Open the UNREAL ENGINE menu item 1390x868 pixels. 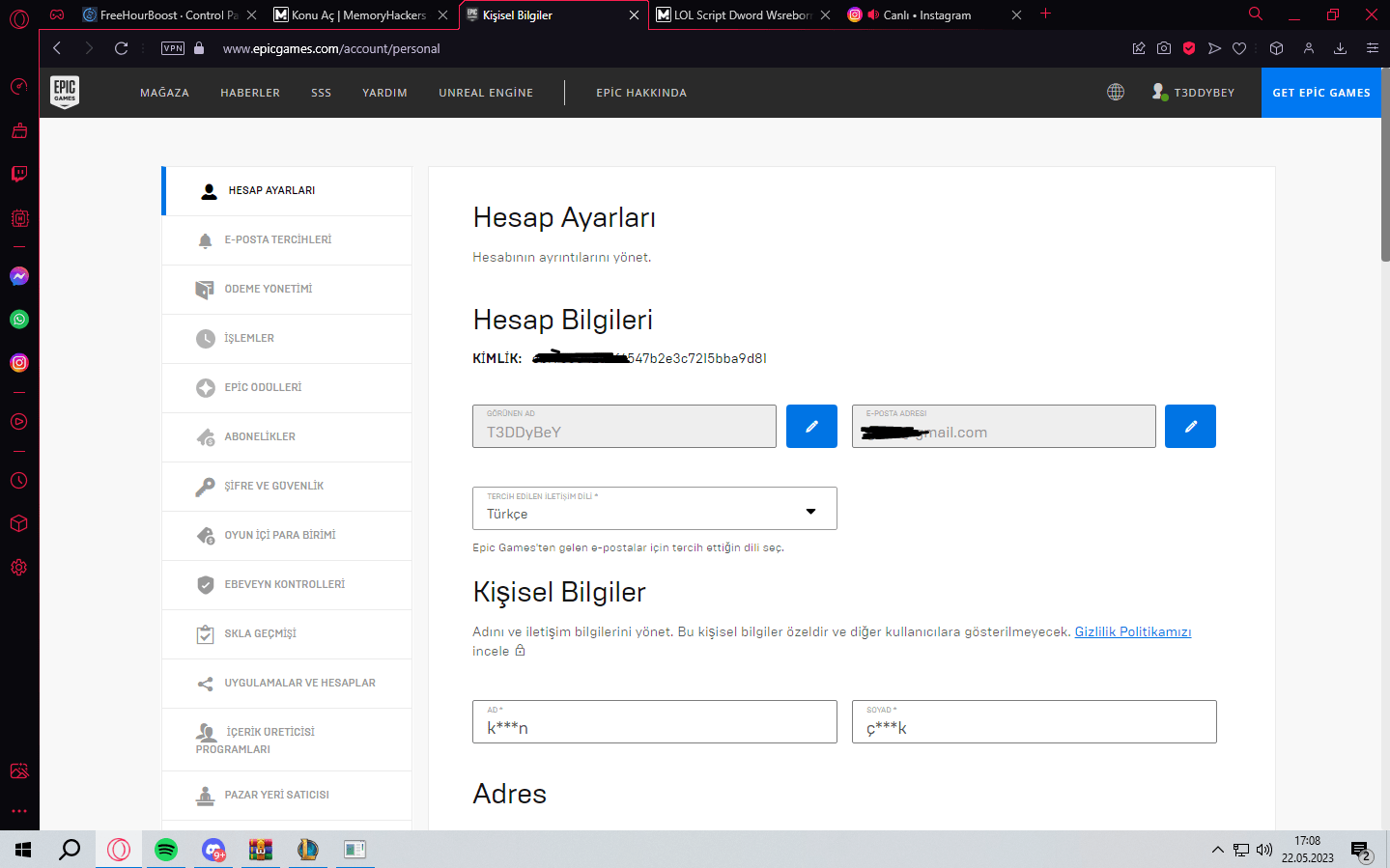point(486,93)
